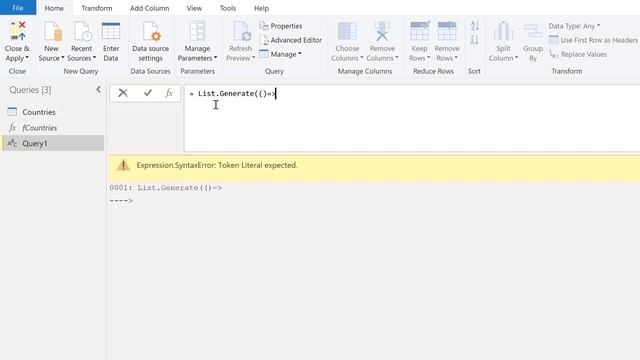
Task: Click the fx function icon in formula bar
Action: [x=169, y=93]
